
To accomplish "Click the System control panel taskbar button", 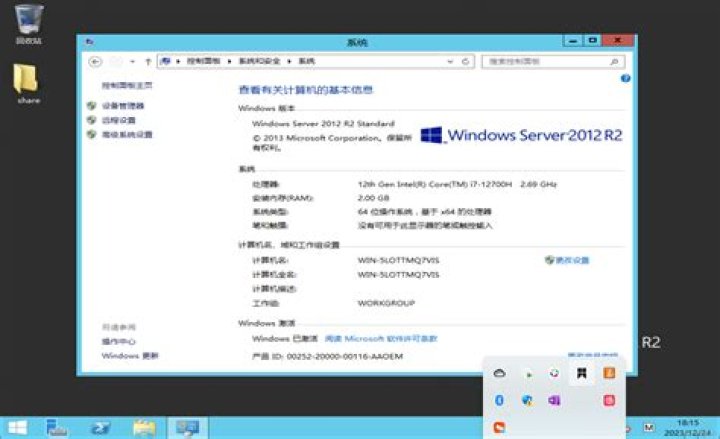I will (x=187, y=428).
